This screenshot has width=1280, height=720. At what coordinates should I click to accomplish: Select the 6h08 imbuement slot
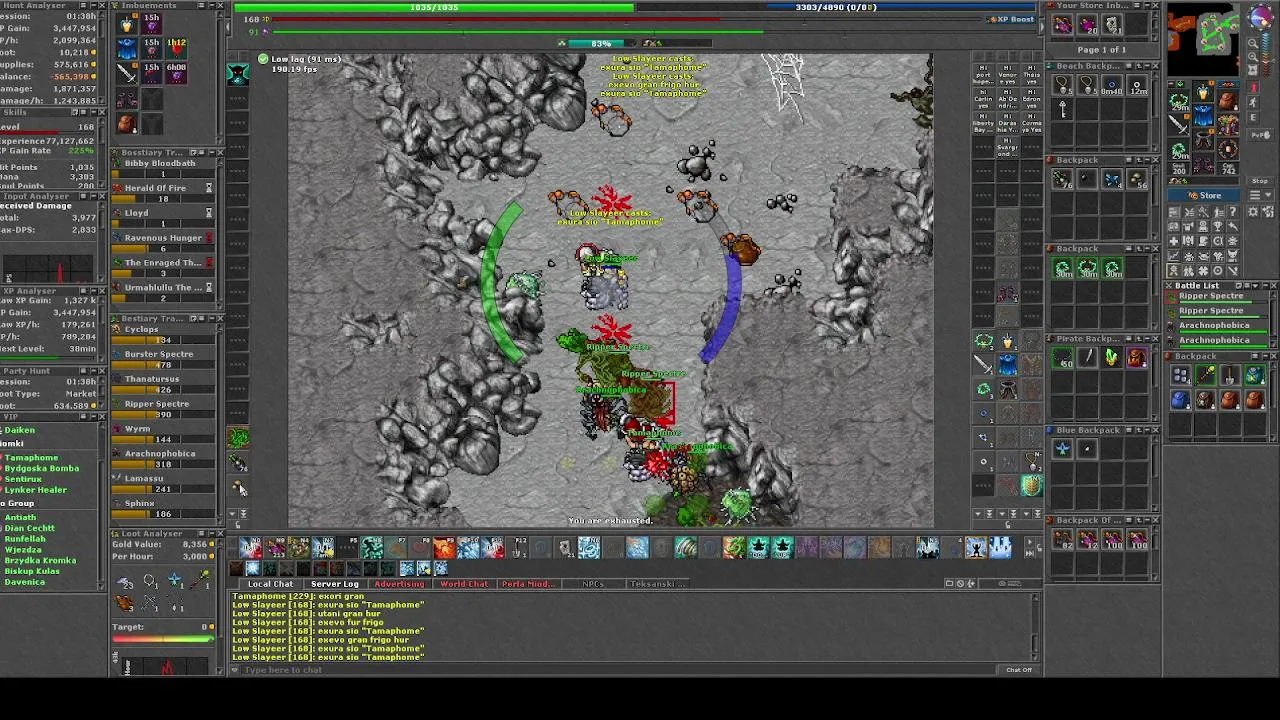176,72
